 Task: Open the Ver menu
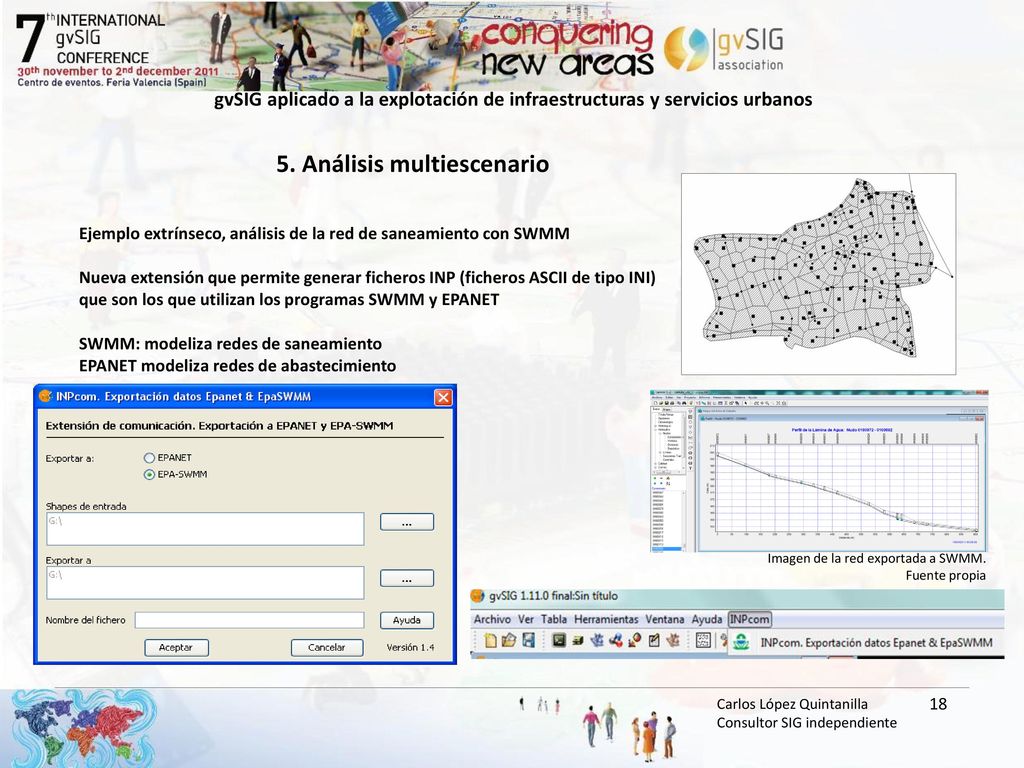[x=526, y=619]
